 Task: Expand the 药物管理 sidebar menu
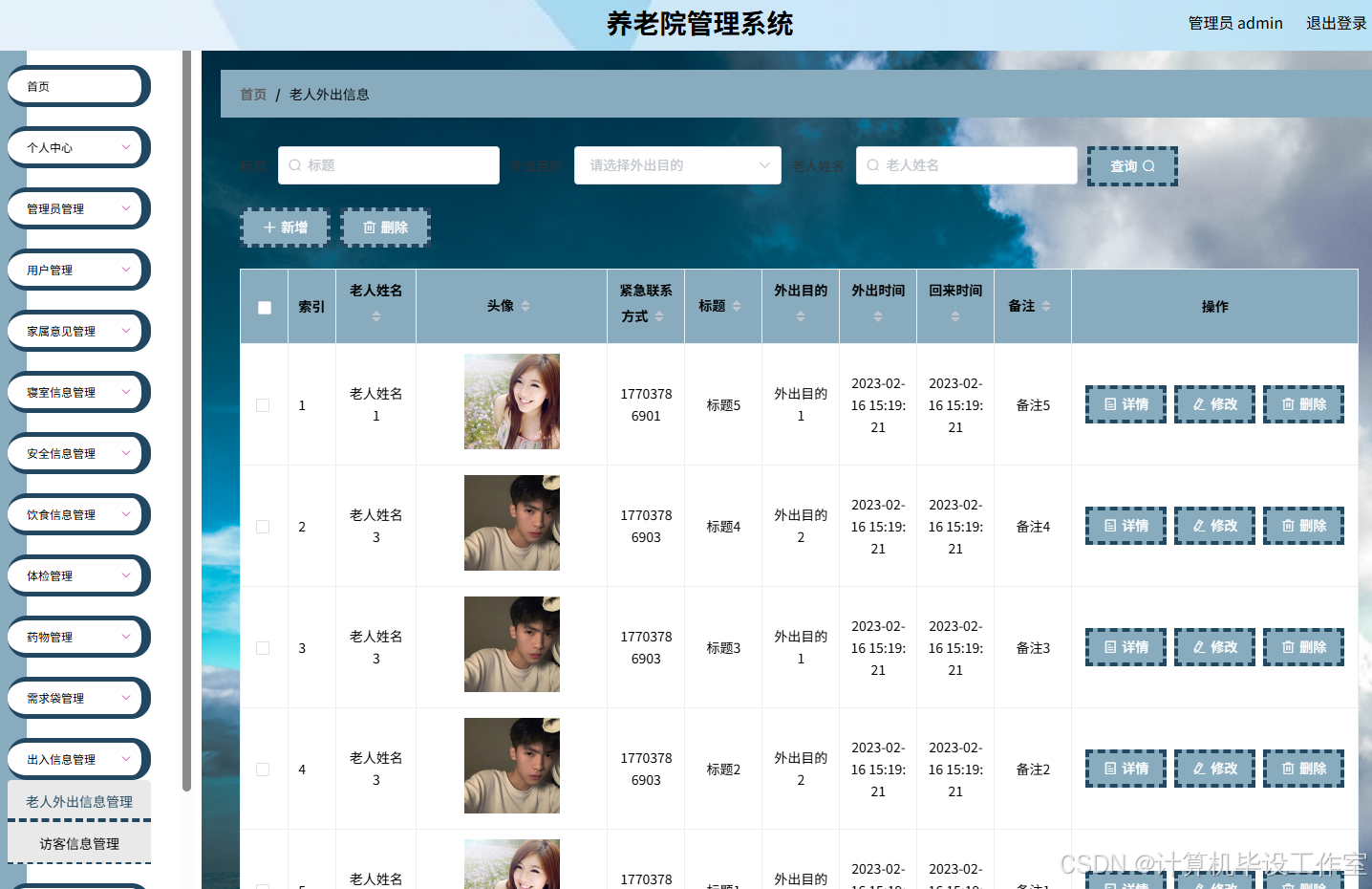click(78, 637)
